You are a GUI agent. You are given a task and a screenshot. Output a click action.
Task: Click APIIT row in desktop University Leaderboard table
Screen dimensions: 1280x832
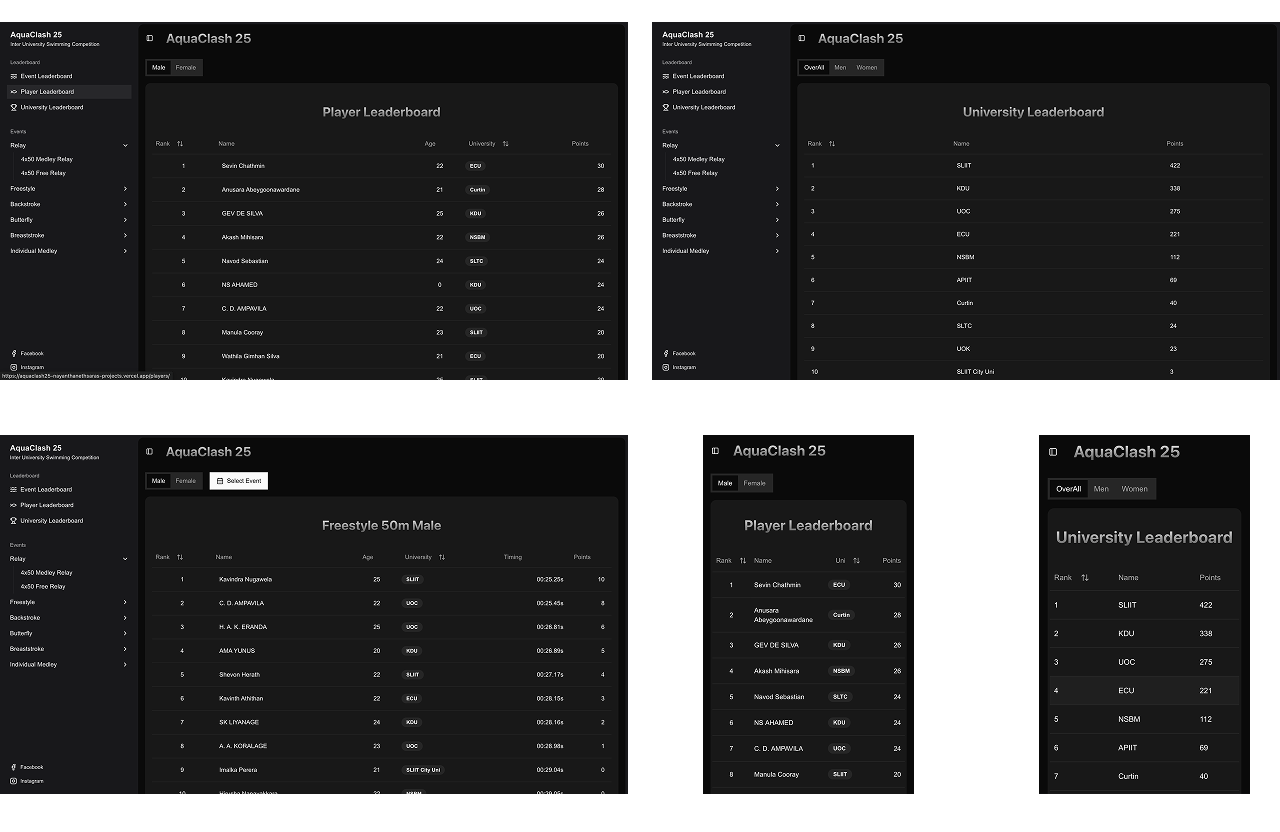(x=1033, y=280)
